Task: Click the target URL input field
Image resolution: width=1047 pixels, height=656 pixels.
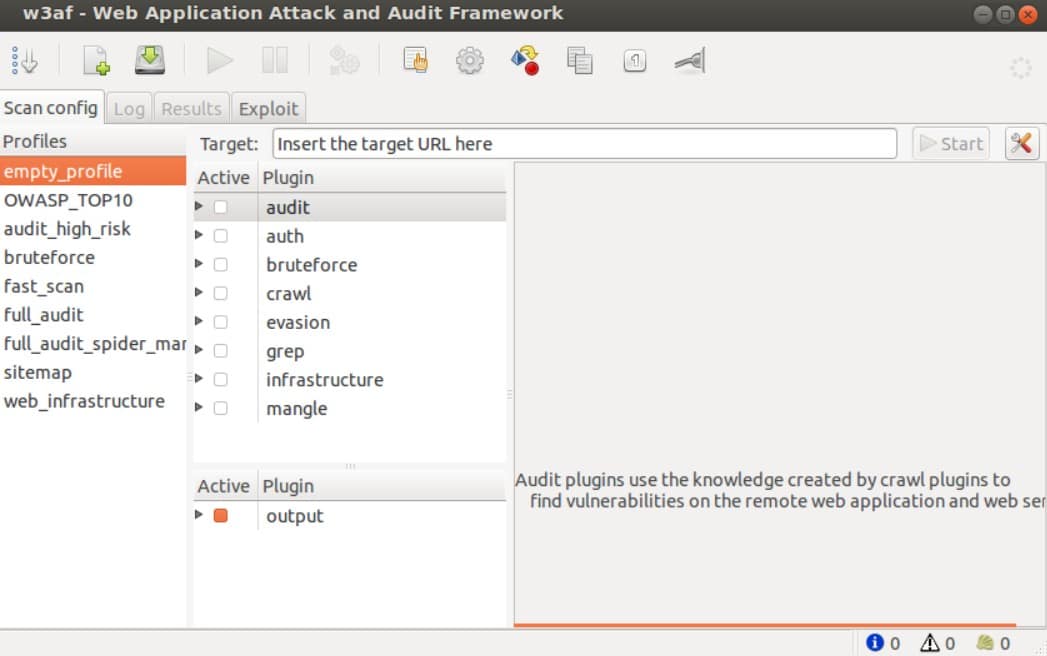Action: point(584,143)
